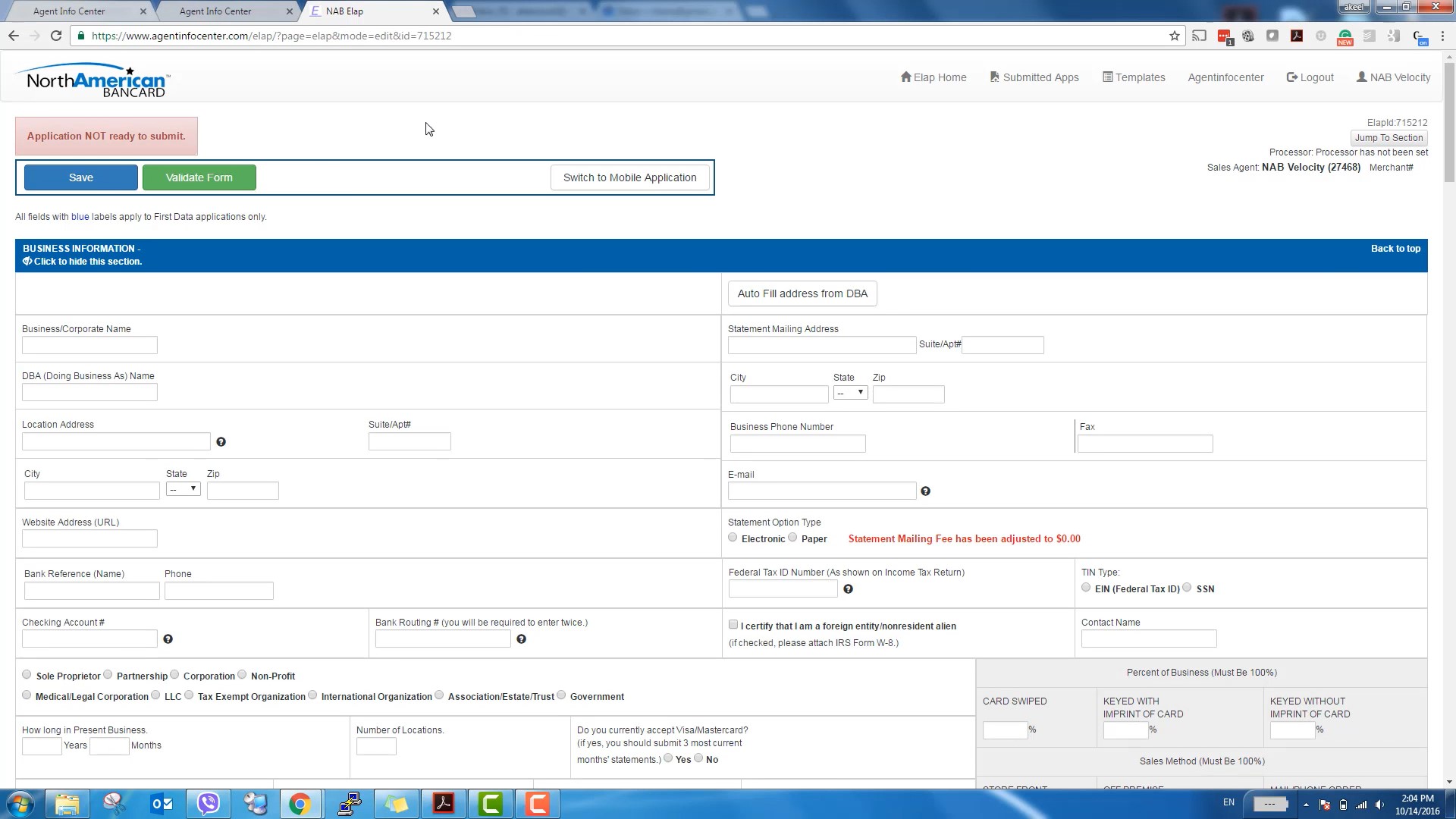The height and width of the screenshot is (819, 1456).
Task: Open location address State dropdown
Action: click(183, 489)
